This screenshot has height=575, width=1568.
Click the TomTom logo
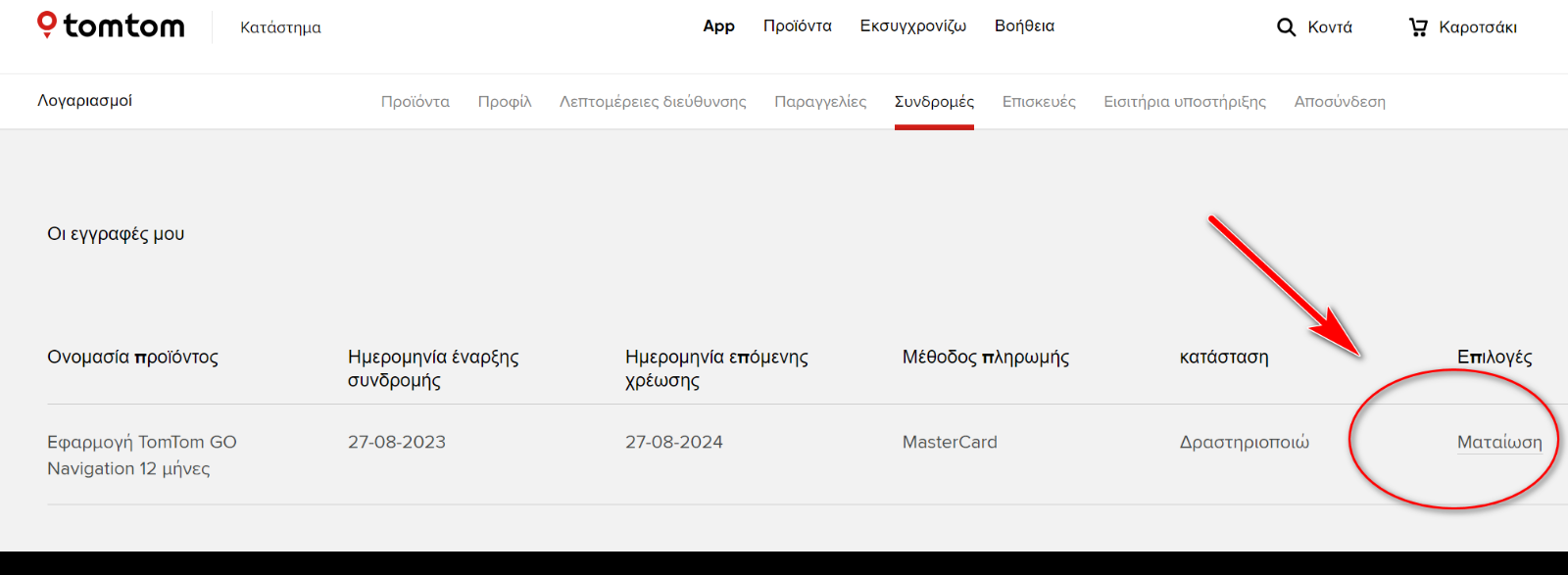[111, 26]
